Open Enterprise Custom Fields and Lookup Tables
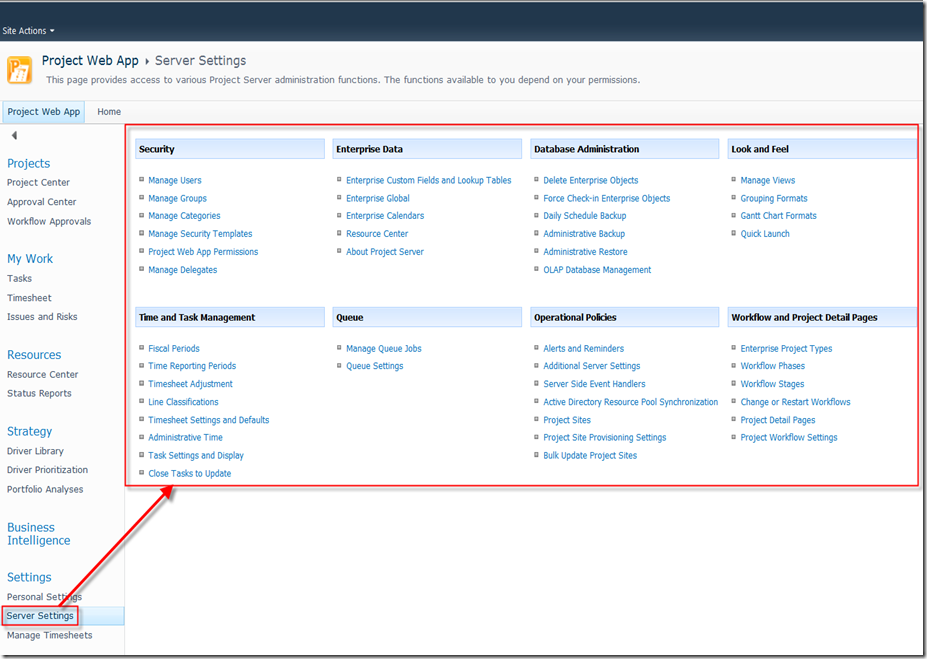This screenshot has height=659, width=927. click(x=428, y=181)
